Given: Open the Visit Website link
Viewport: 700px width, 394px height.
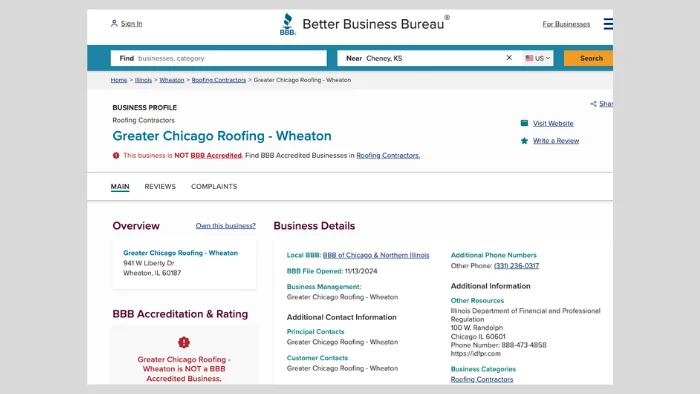Looking at the screenshot, I should pyautogui.click(x=553, y=124).
